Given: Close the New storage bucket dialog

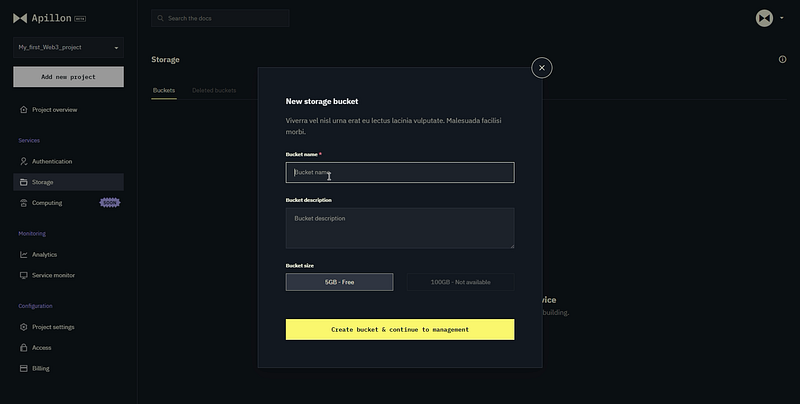Looking at the screenshot, I should pos(542,68).
